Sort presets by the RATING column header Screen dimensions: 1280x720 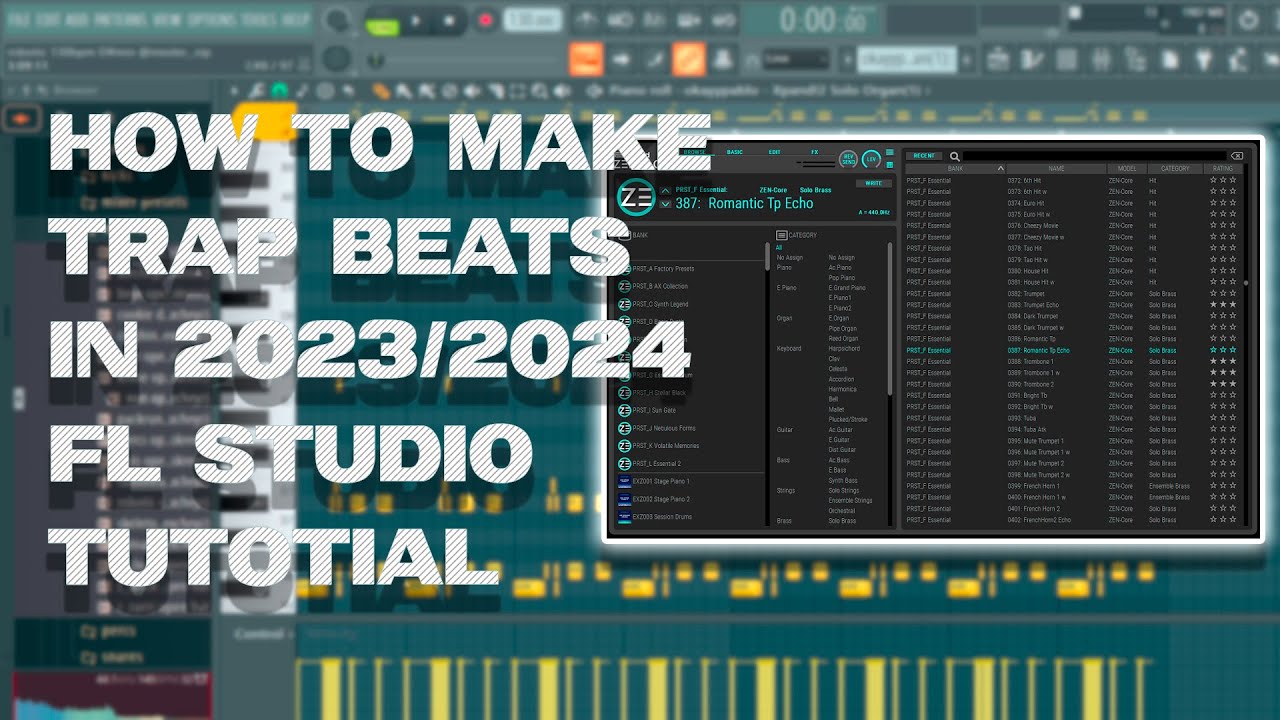1224,169
